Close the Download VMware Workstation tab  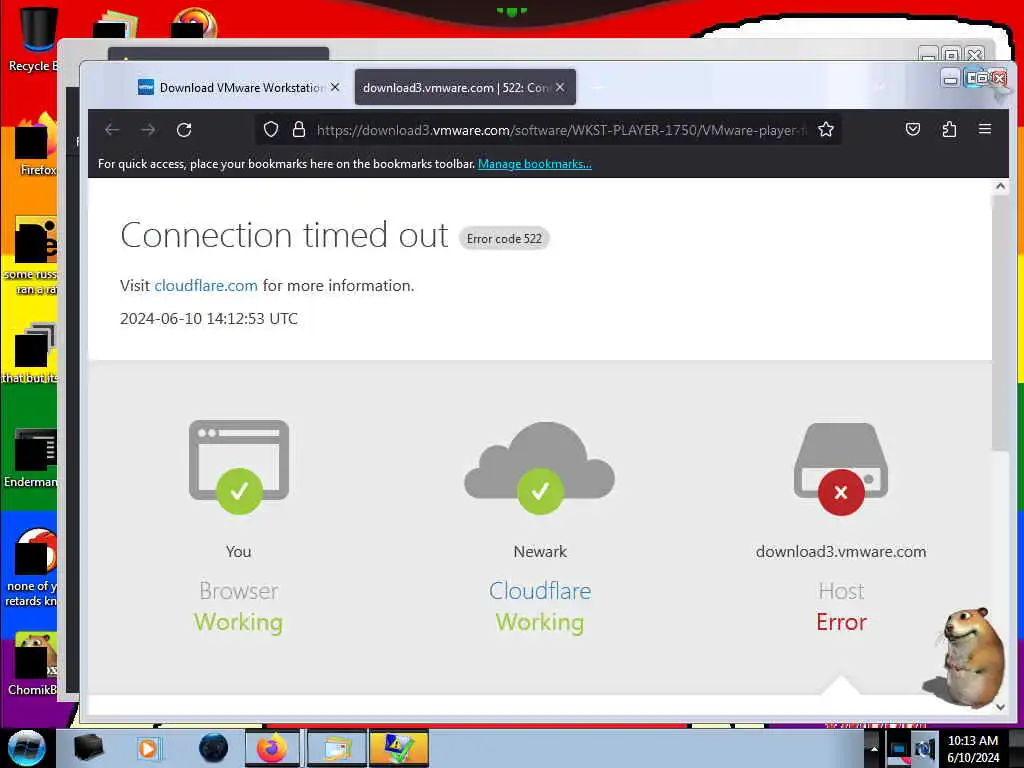click(x=335, y=87)
